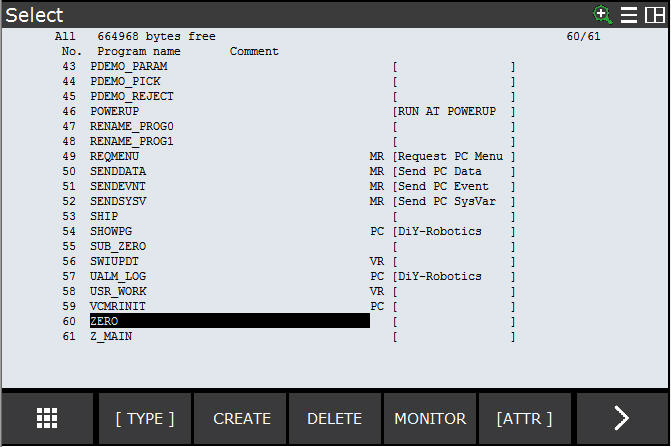Open the grid menu icon at bottom left
This screenshot has height=447, width=671.
tap(47, 419)
